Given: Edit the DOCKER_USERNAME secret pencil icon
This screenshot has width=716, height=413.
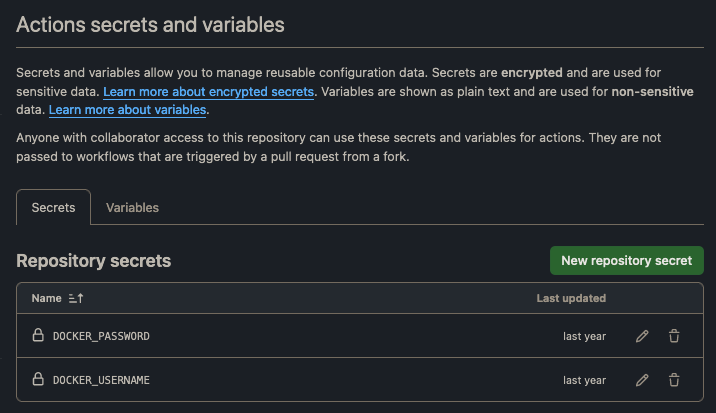Looking at the screenshot, I should (642, 380).
